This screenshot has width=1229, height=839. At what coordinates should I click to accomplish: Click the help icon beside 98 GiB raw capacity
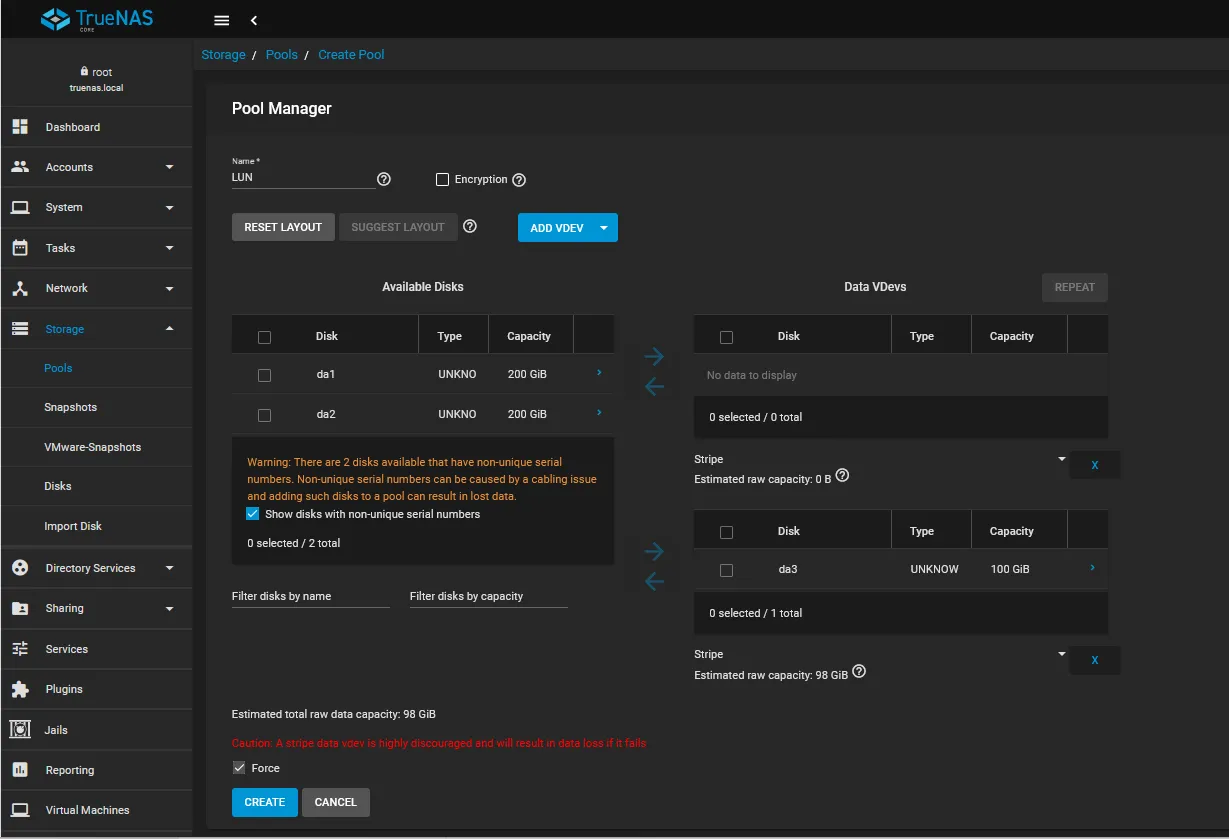pyautogui.click(x=859, y=673)
